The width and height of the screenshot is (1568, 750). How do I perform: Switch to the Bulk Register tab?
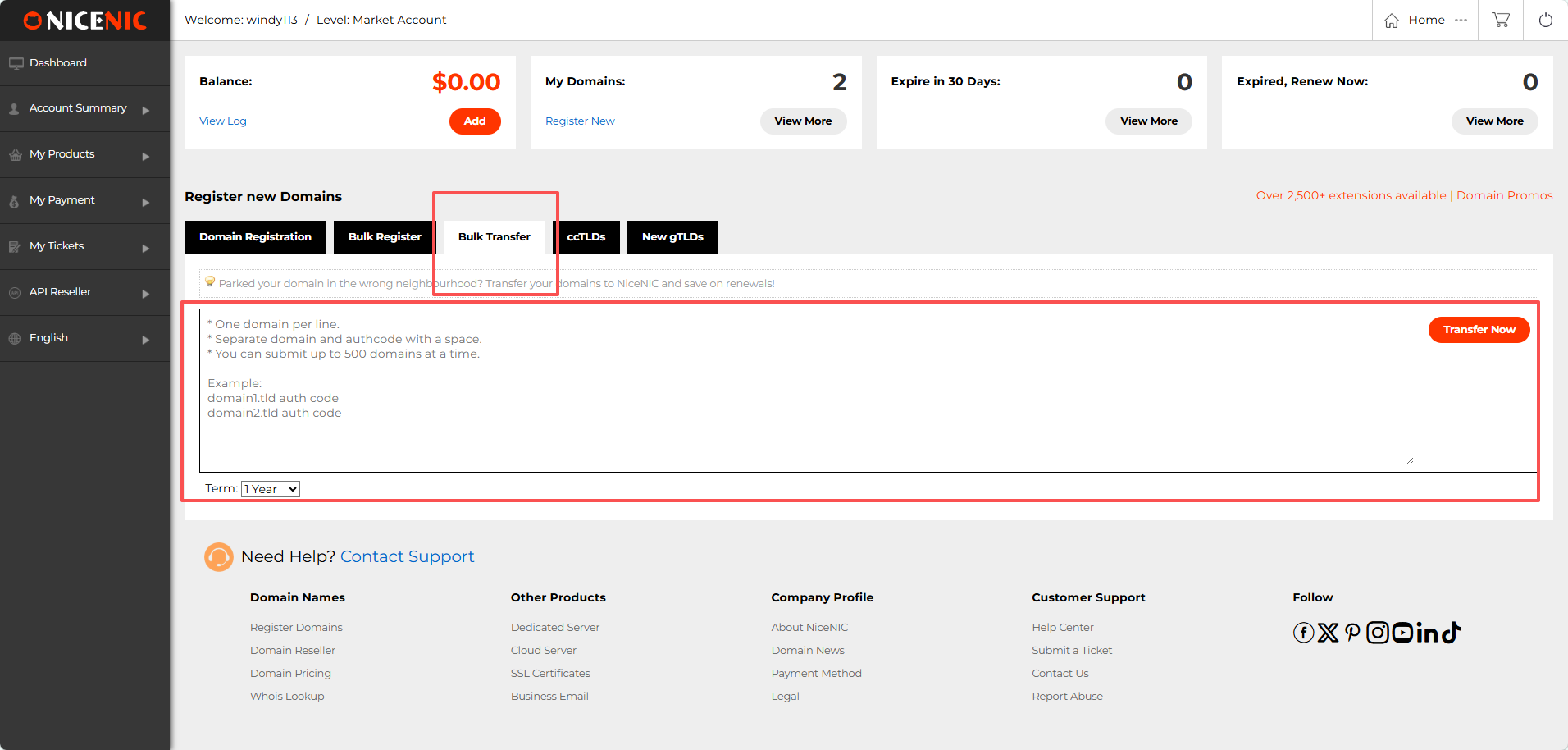click(385, 237)
